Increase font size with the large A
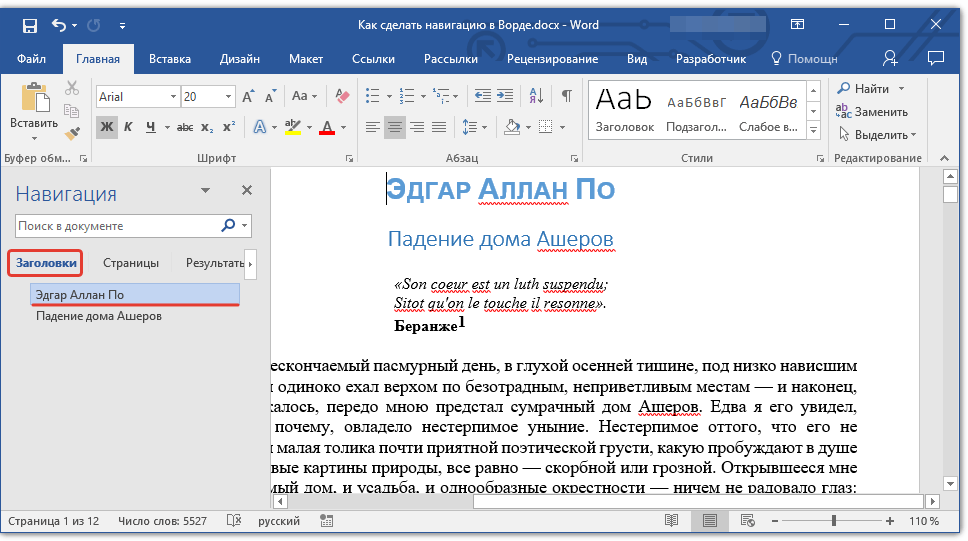Viewport: 968px width, 541px height. (248, 96)
